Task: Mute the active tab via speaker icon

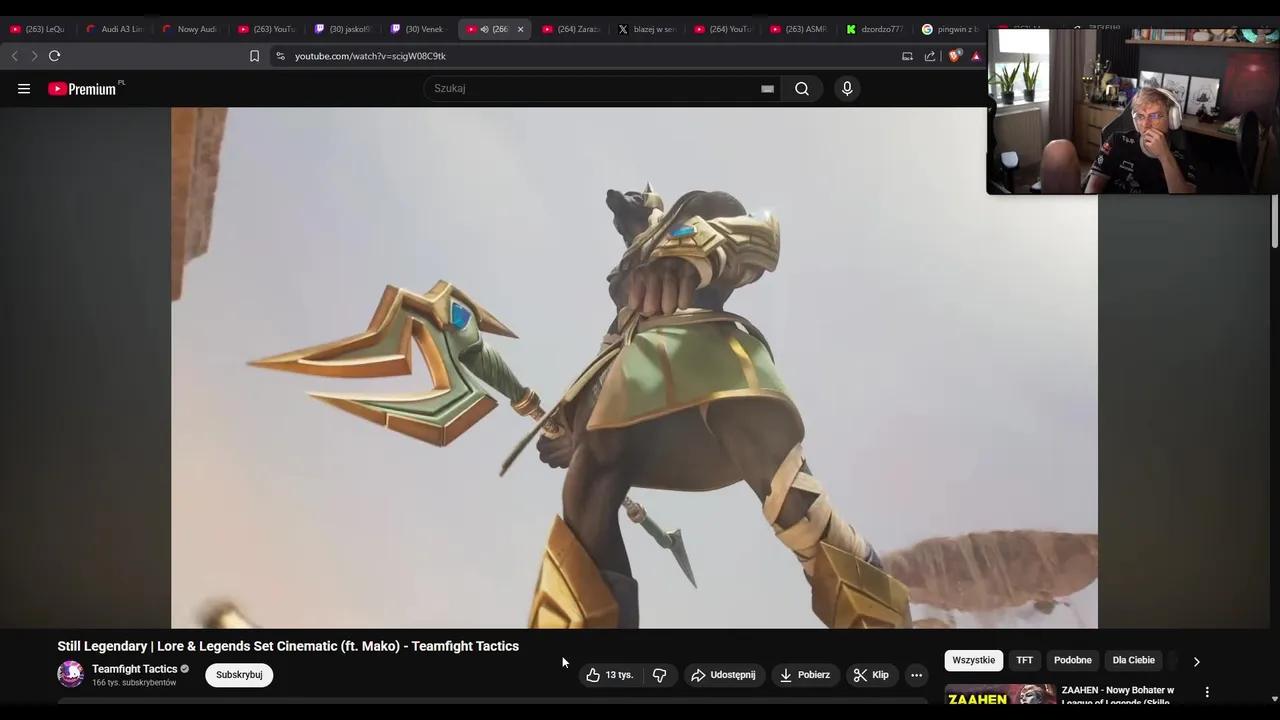Action: point(484,29)
